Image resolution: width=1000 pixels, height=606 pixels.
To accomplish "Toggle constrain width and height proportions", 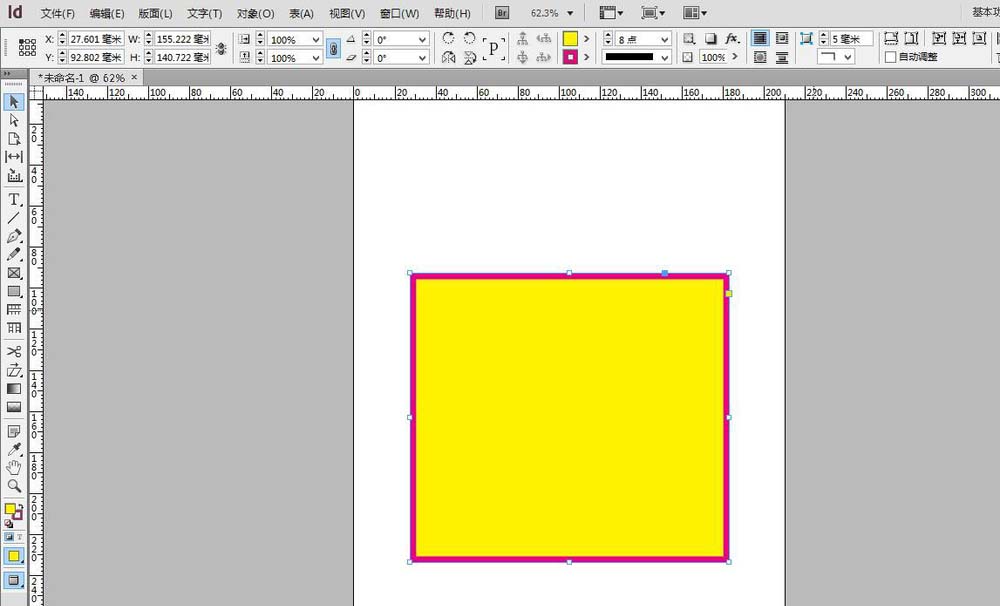I will pyautogui.click(x=221, y=48).
